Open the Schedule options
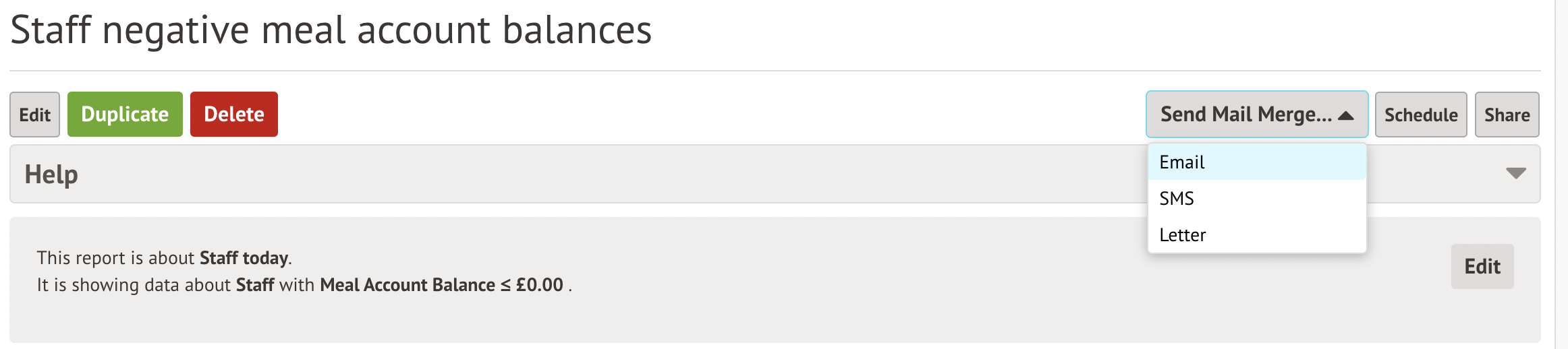The width and height of the screenshot is (1568, 349). pyautogui.click(x=1420, y=115)
